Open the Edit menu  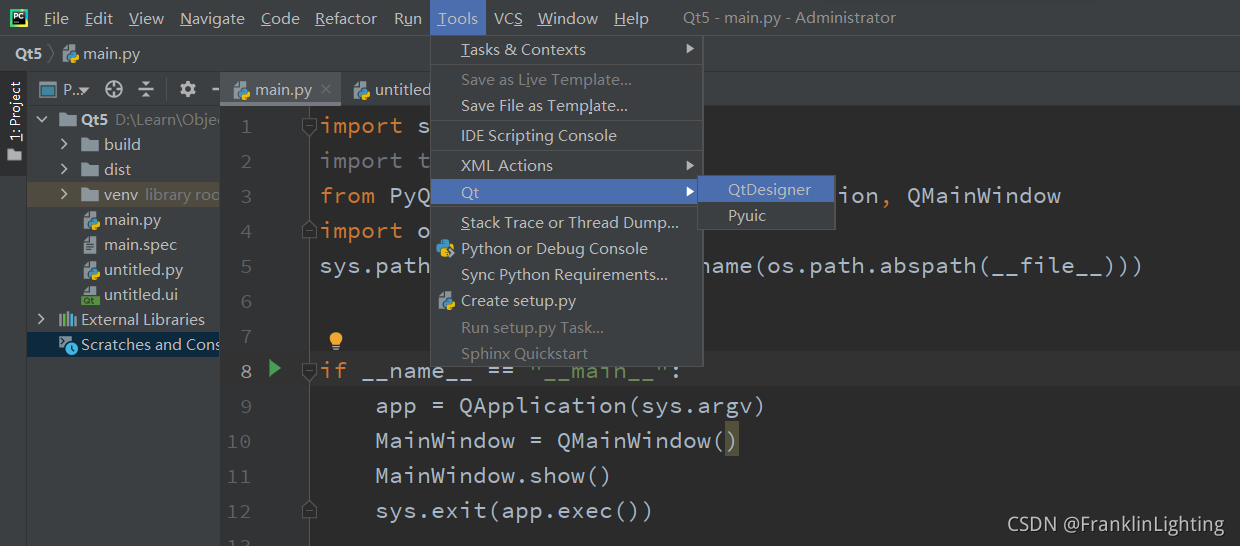tap(99, 18)
